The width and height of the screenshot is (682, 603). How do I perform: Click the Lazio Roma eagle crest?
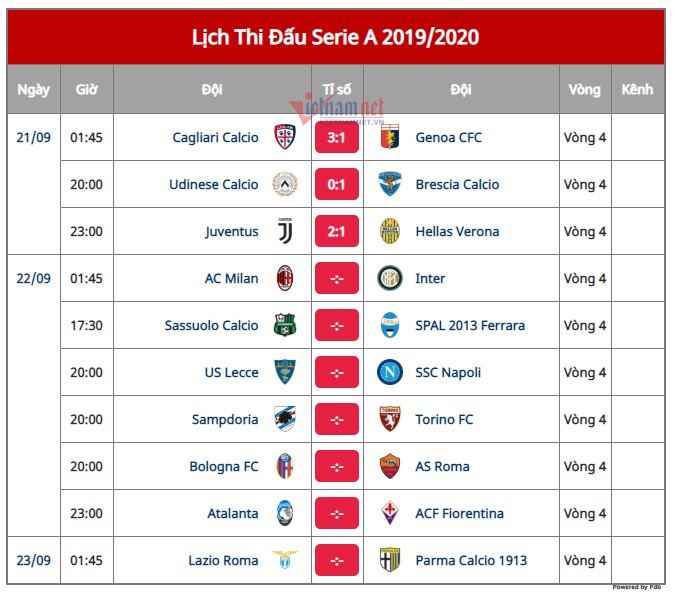tap(285, 560)
